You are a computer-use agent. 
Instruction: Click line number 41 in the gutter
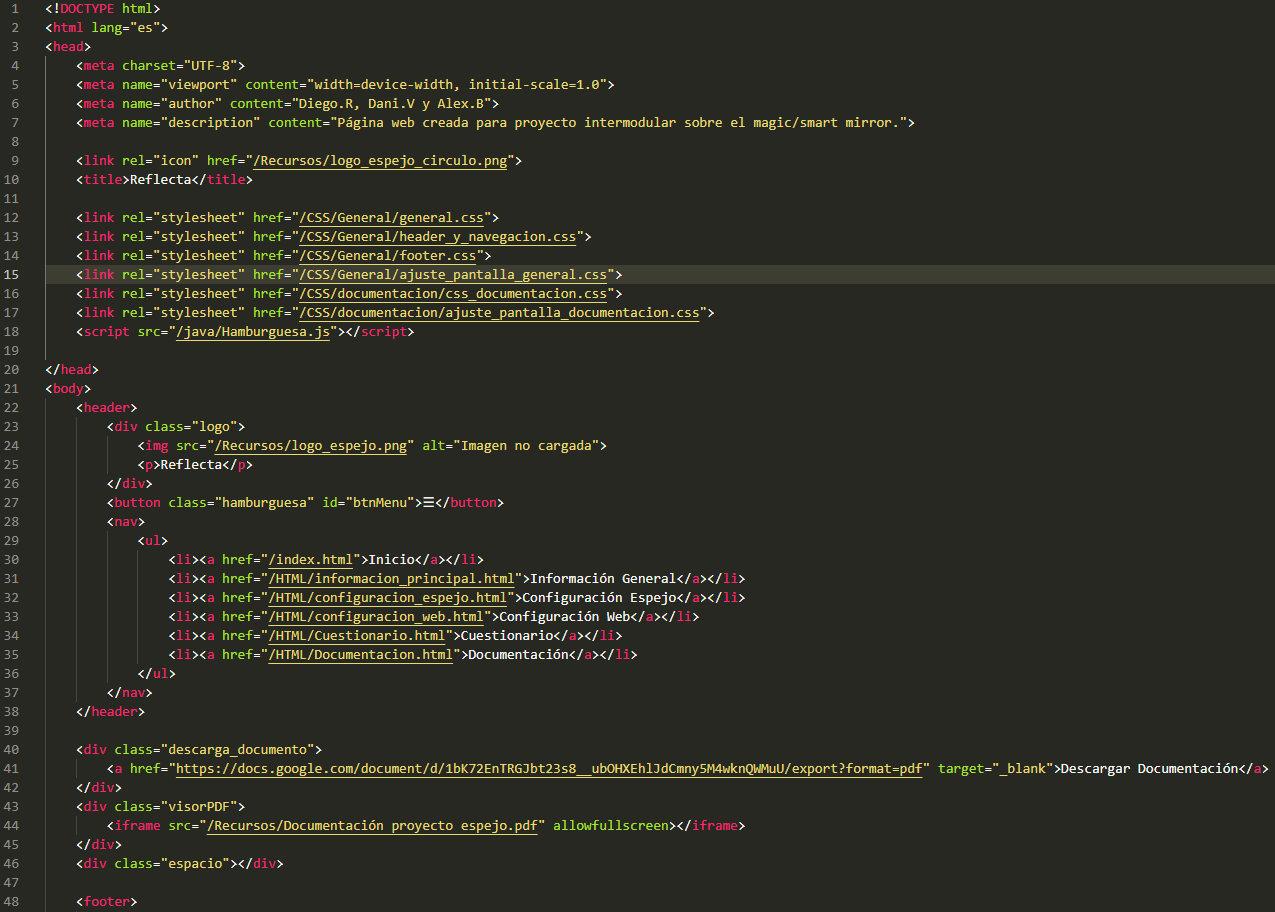click(12, 768)
